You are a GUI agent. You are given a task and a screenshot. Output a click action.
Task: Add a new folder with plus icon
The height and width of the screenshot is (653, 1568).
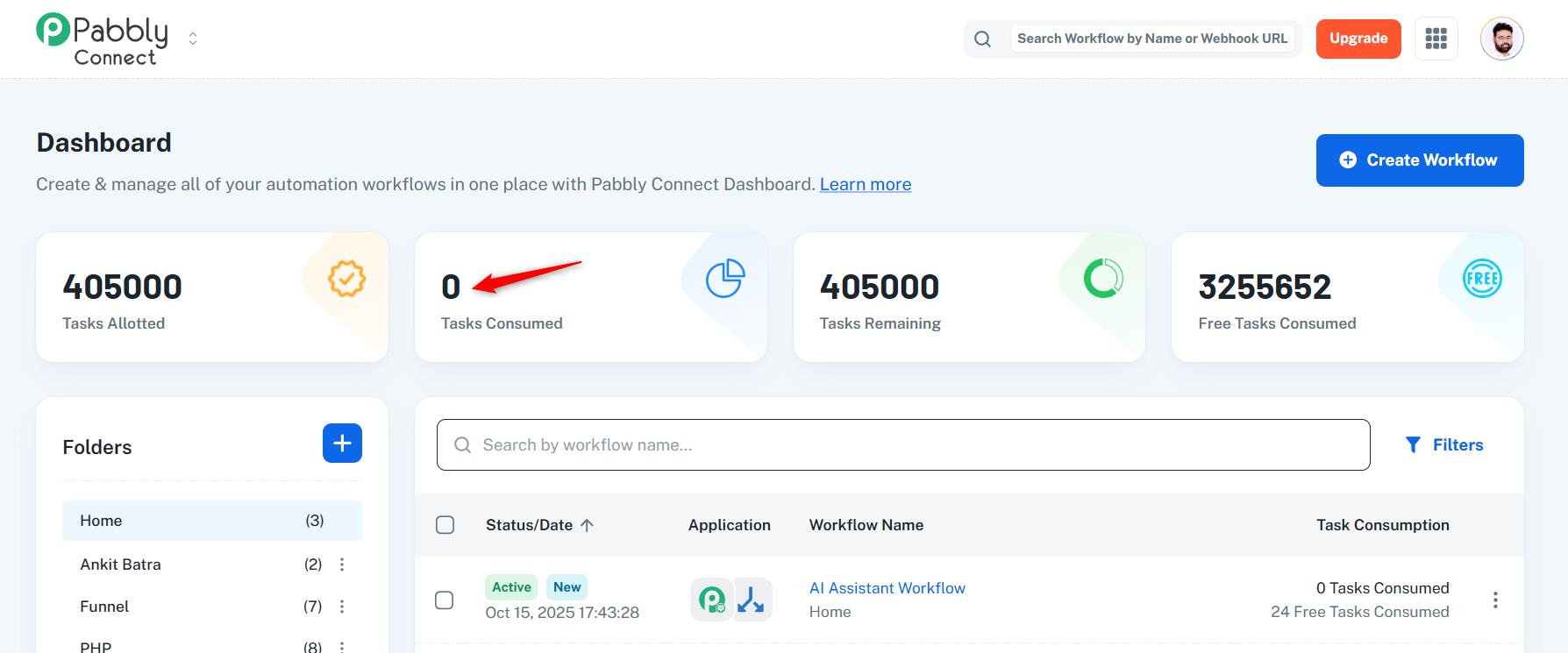(342, 444)
